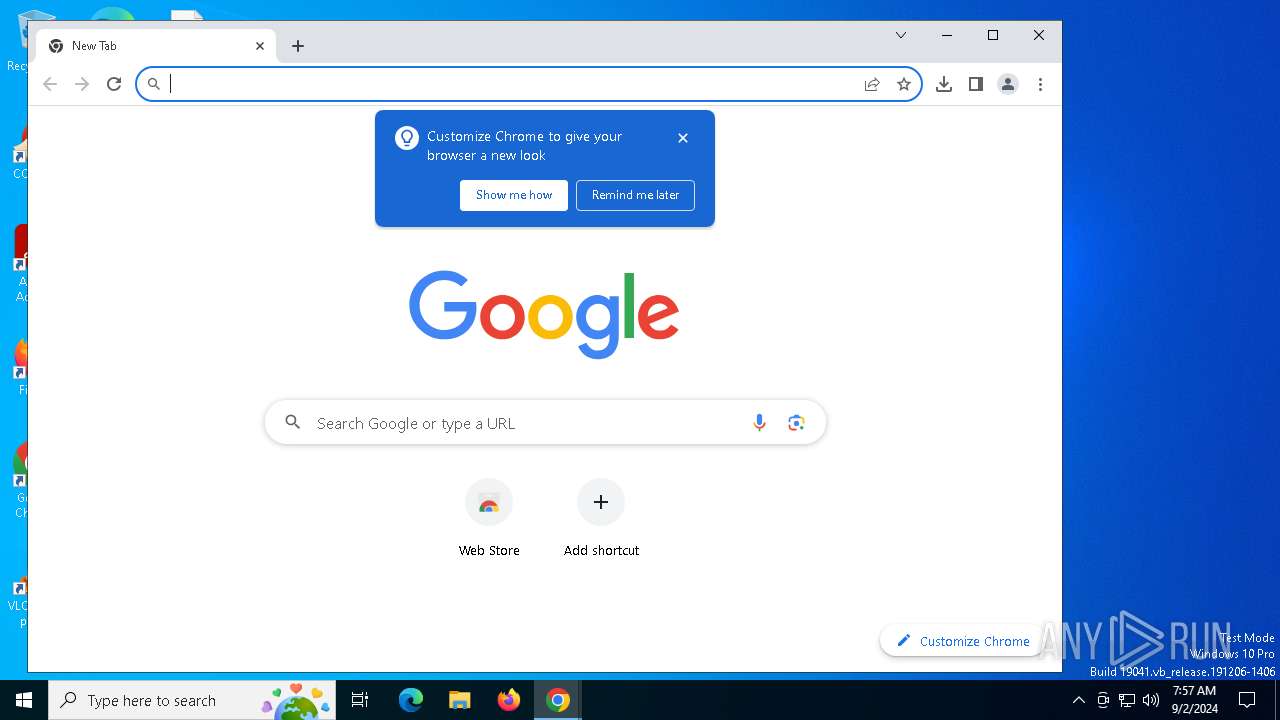Click the Search Google or type a URL box
Viewport: 1280px width, 720px height.
pyautogui.click(x=545, y=423)
